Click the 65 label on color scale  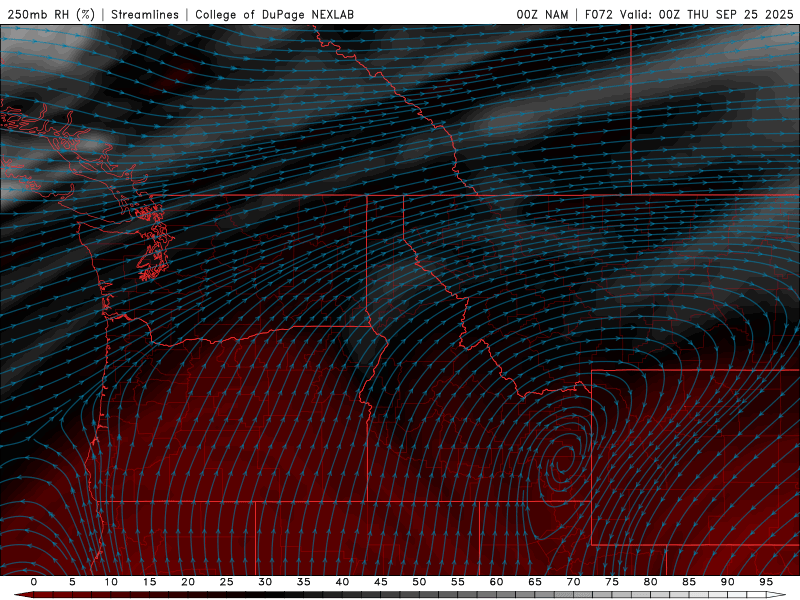535,582
